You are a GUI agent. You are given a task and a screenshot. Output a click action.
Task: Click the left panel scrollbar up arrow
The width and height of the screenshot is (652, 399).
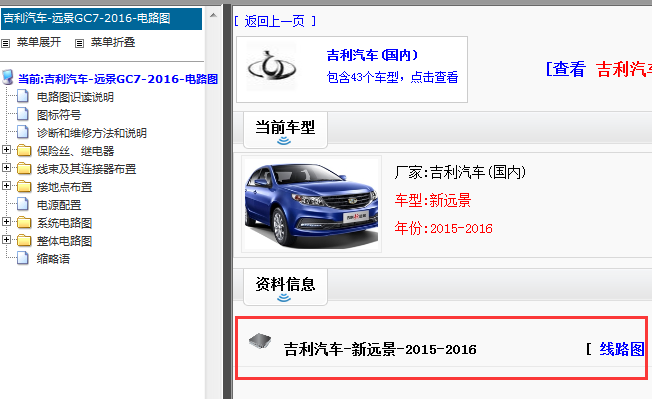coord(213,15)
